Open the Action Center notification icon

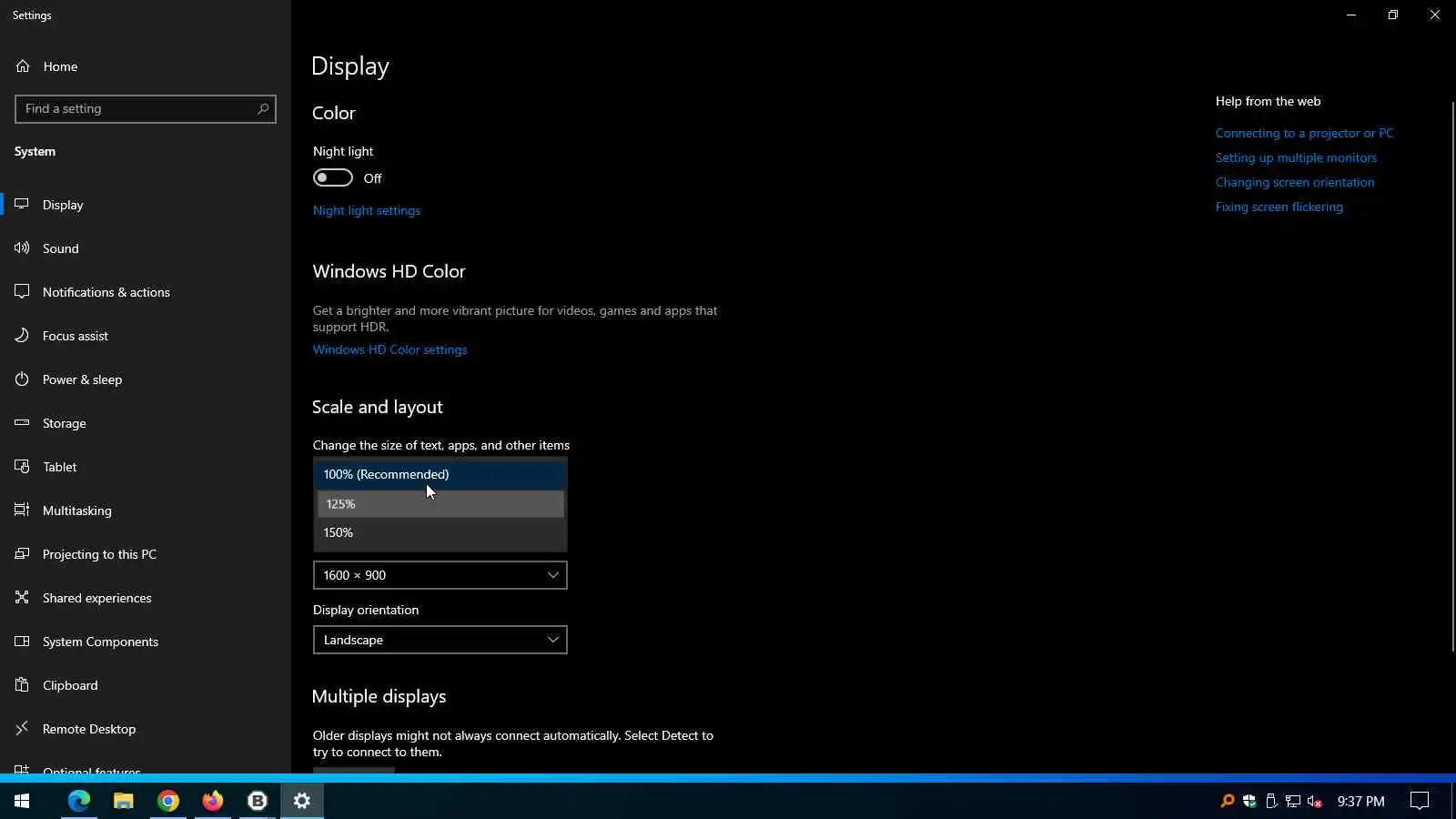click(x=1420, y=801)
